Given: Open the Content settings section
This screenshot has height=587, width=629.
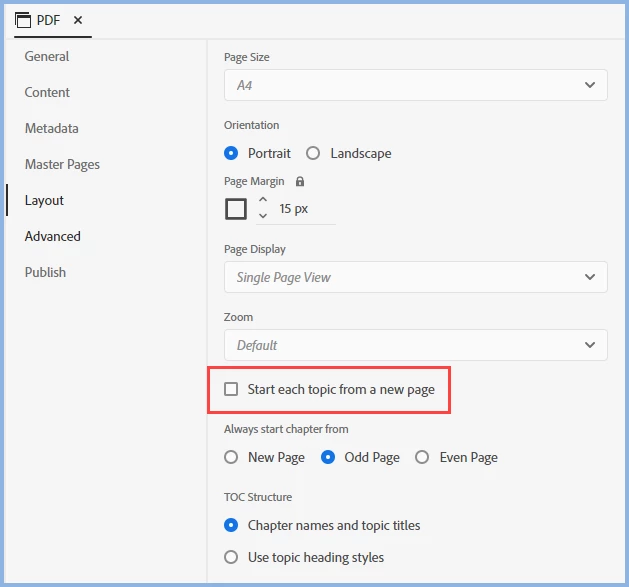Looking at the screenshot, I should [47, 92].
